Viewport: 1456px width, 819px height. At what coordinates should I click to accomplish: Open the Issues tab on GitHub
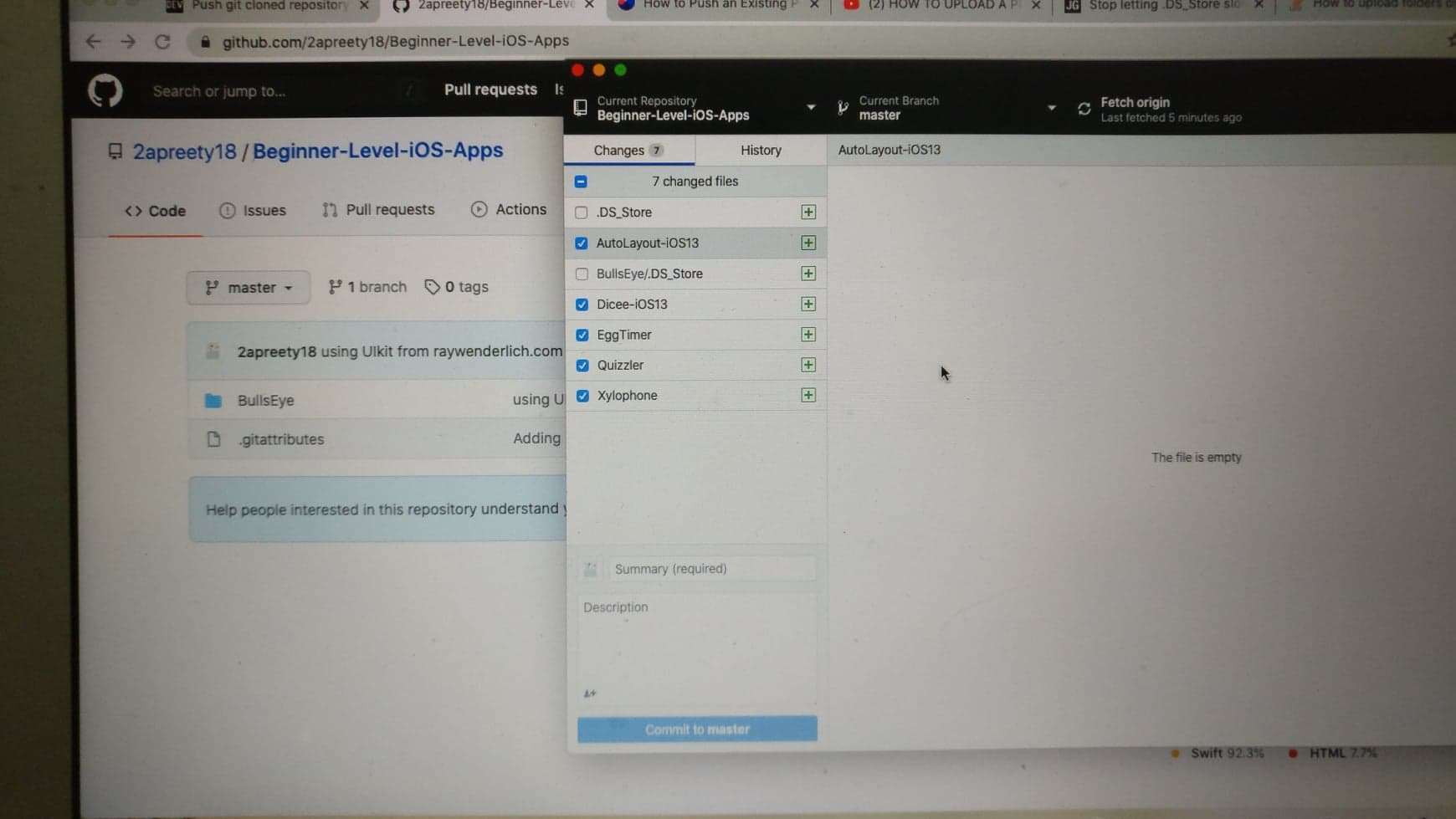[x=253, y=210]
